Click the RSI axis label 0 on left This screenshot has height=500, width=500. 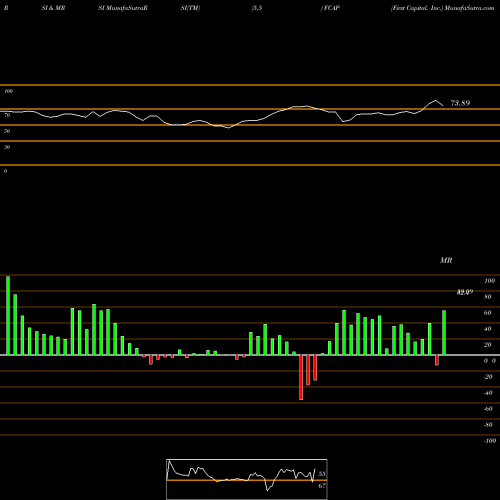[5, 171]
